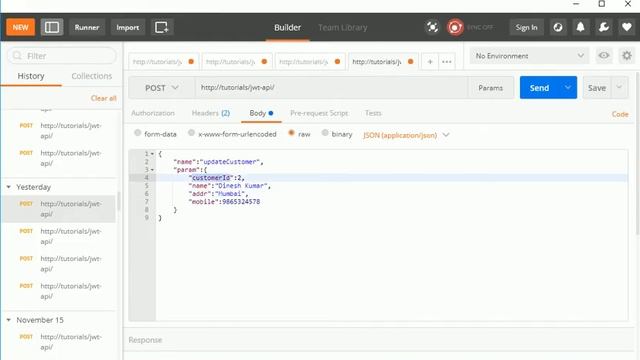Screen dimensions: 640x360
Task: Open the POST method dropdown
Action: pyautogui.click(x=162, y=88)
